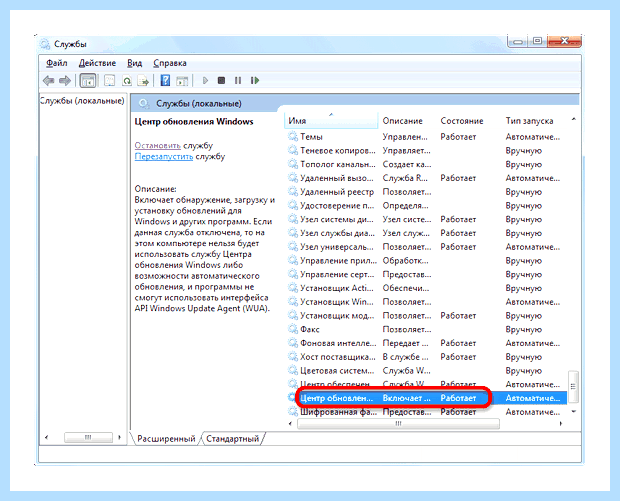The height and width of the screenshot is (501, 620).
Task: Toggle the action pane toolbar icon
Action: pos(182,81)
